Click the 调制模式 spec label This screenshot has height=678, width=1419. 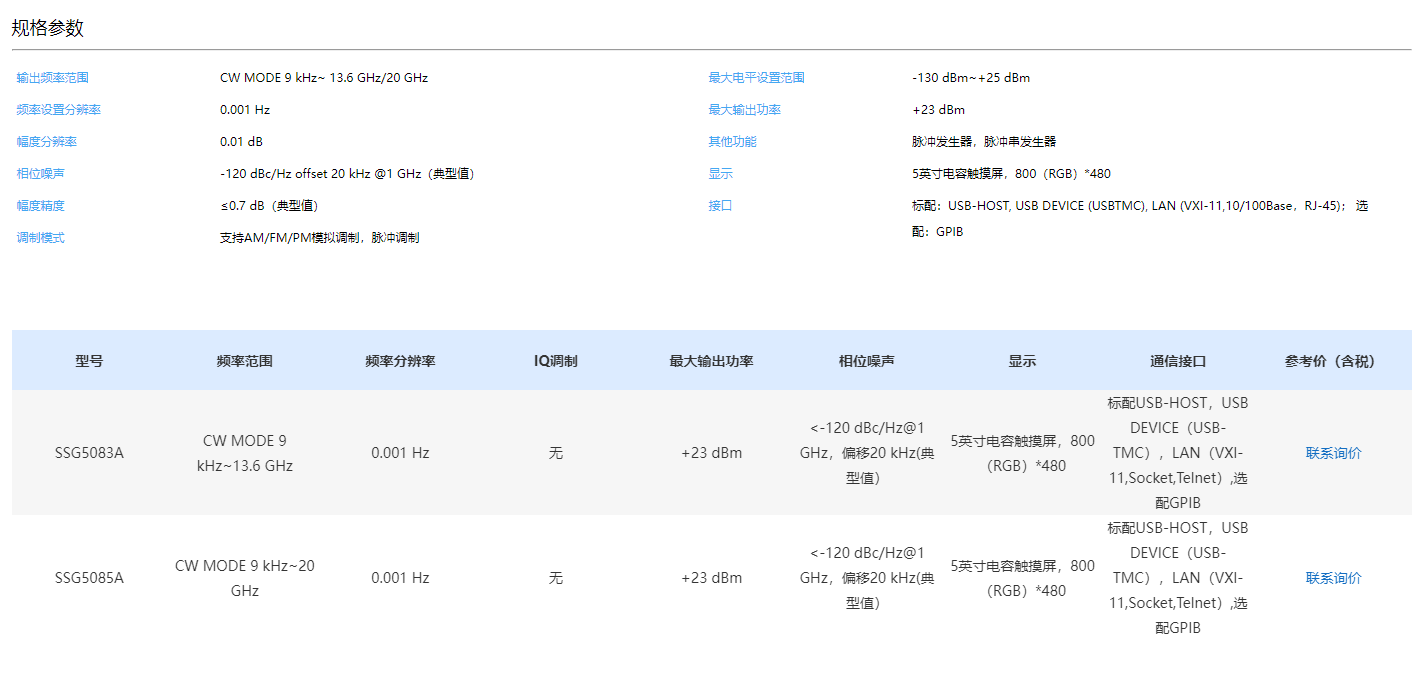[x=41, y=238]
